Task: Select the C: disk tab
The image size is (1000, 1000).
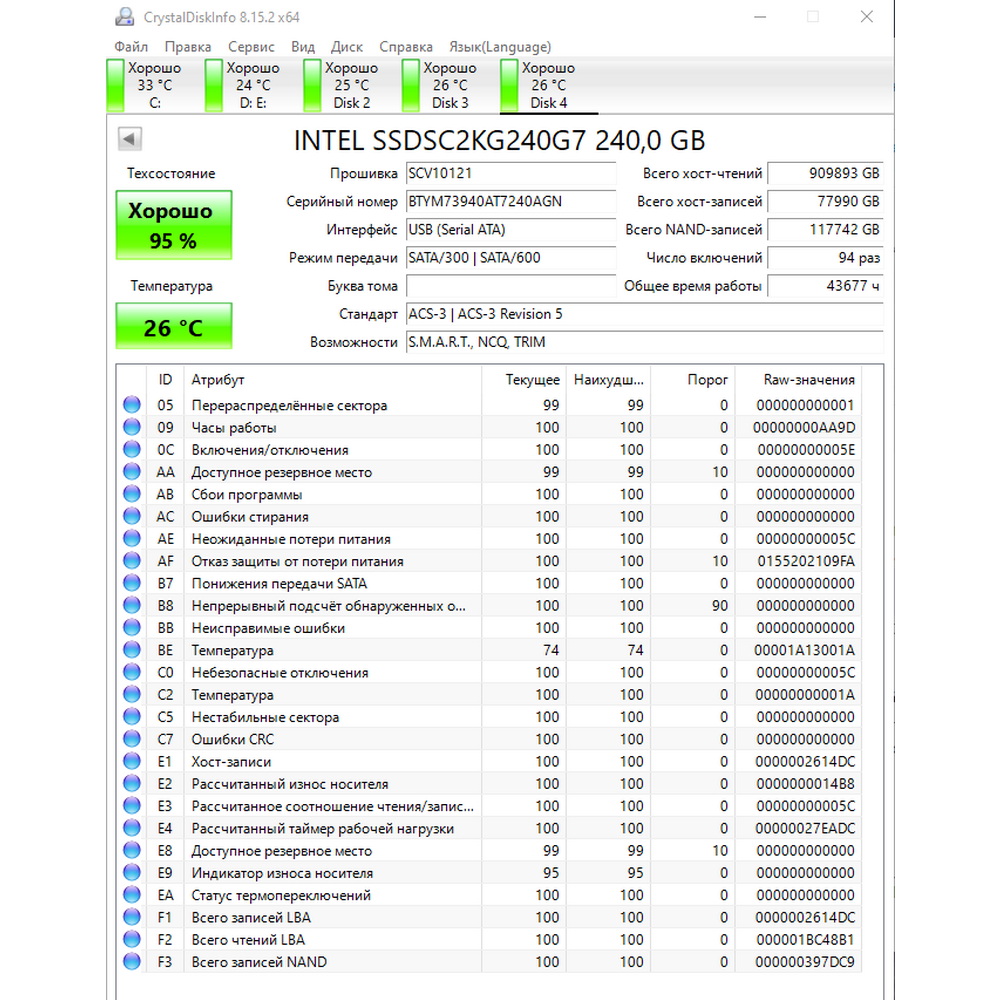Action: (152, 85)
